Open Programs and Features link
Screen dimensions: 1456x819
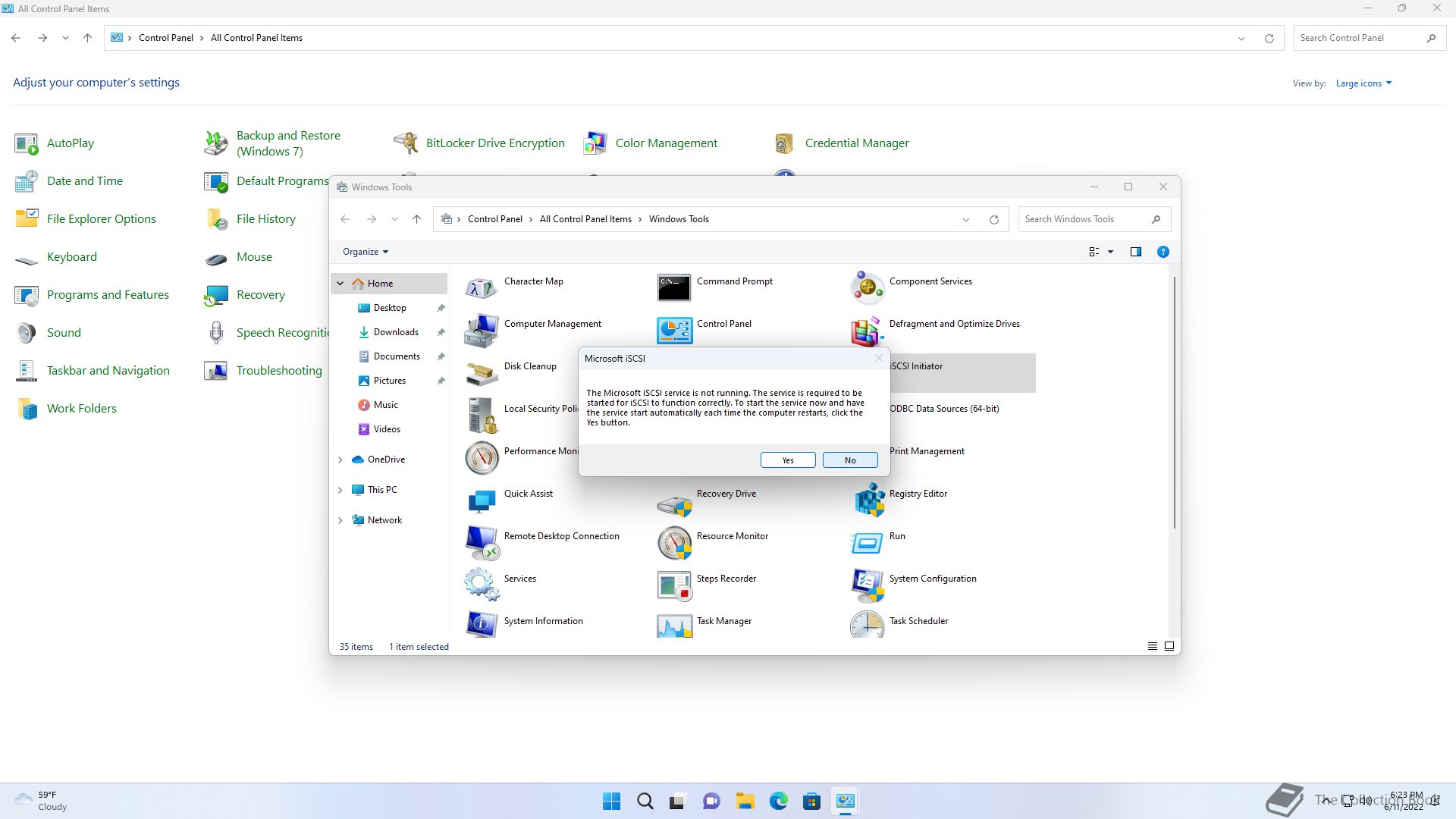coord(108,295)
